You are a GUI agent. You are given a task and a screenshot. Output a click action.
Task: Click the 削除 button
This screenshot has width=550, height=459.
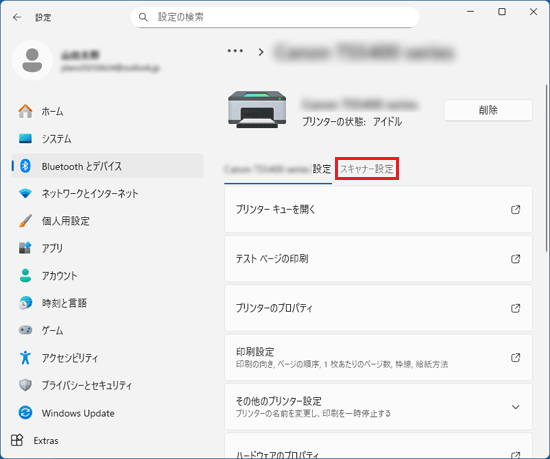pos(488,110)
